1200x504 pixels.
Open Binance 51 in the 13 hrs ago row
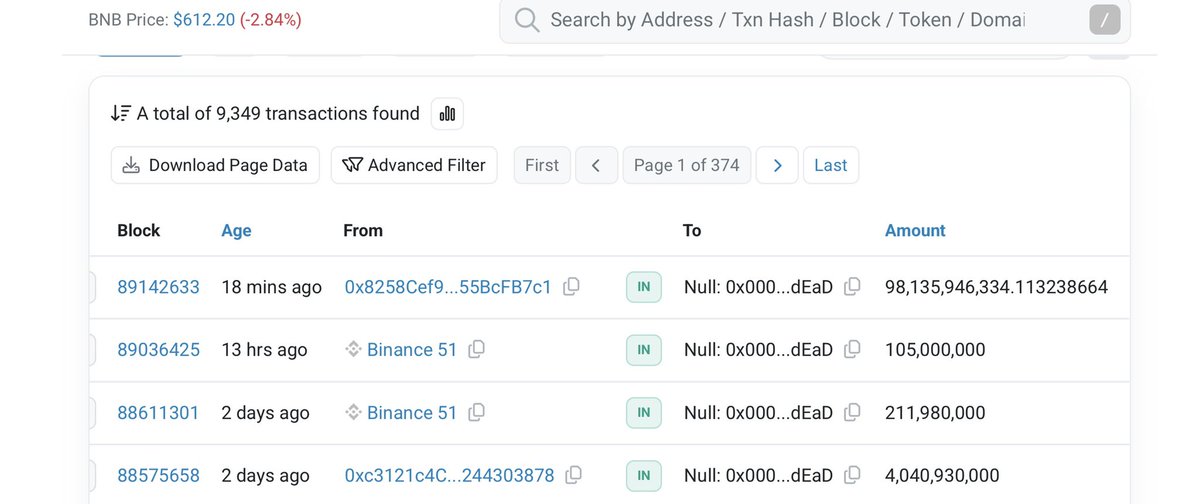[412, 350]
